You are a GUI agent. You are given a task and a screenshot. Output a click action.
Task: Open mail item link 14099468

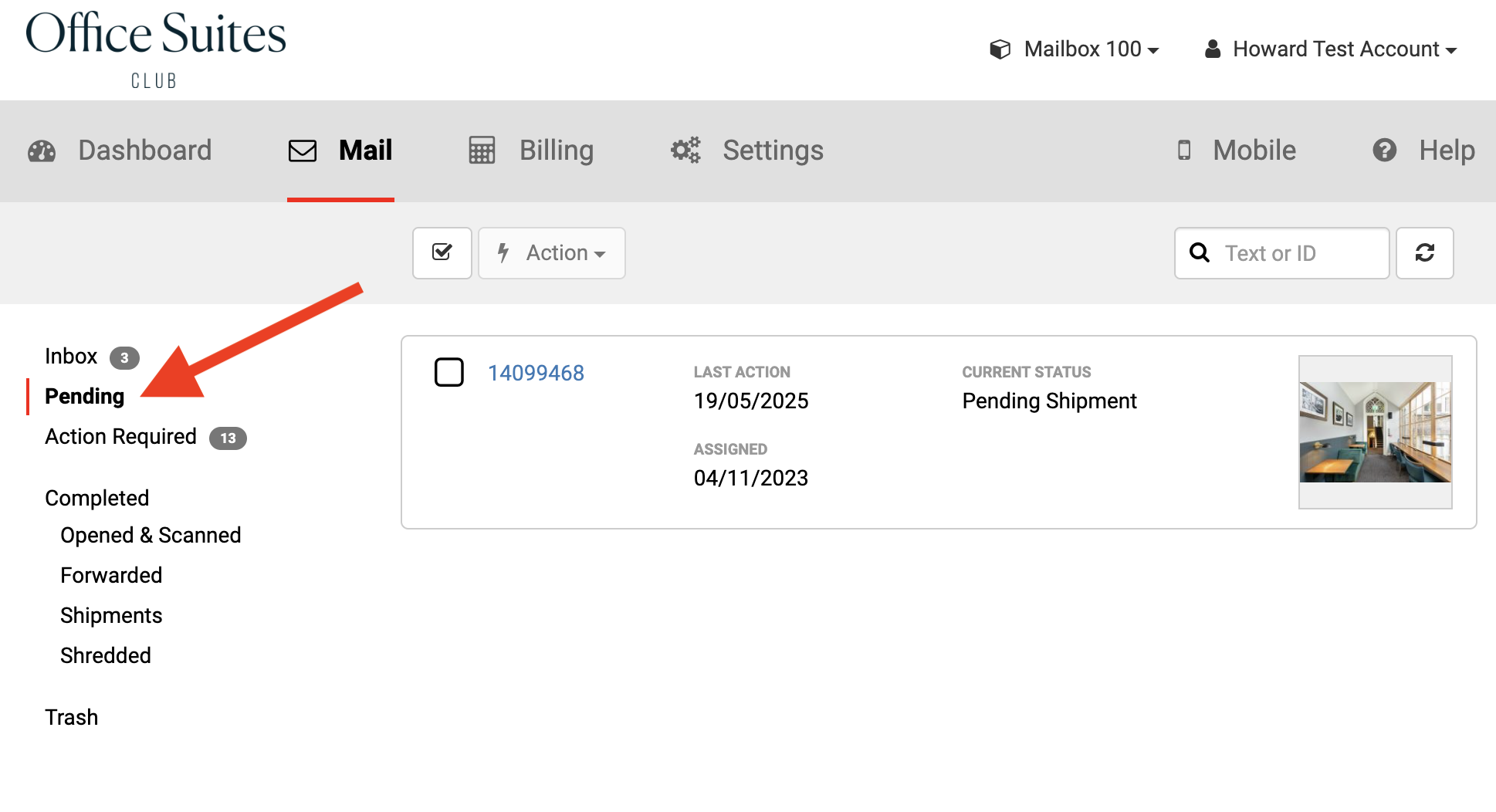point(536,373)
